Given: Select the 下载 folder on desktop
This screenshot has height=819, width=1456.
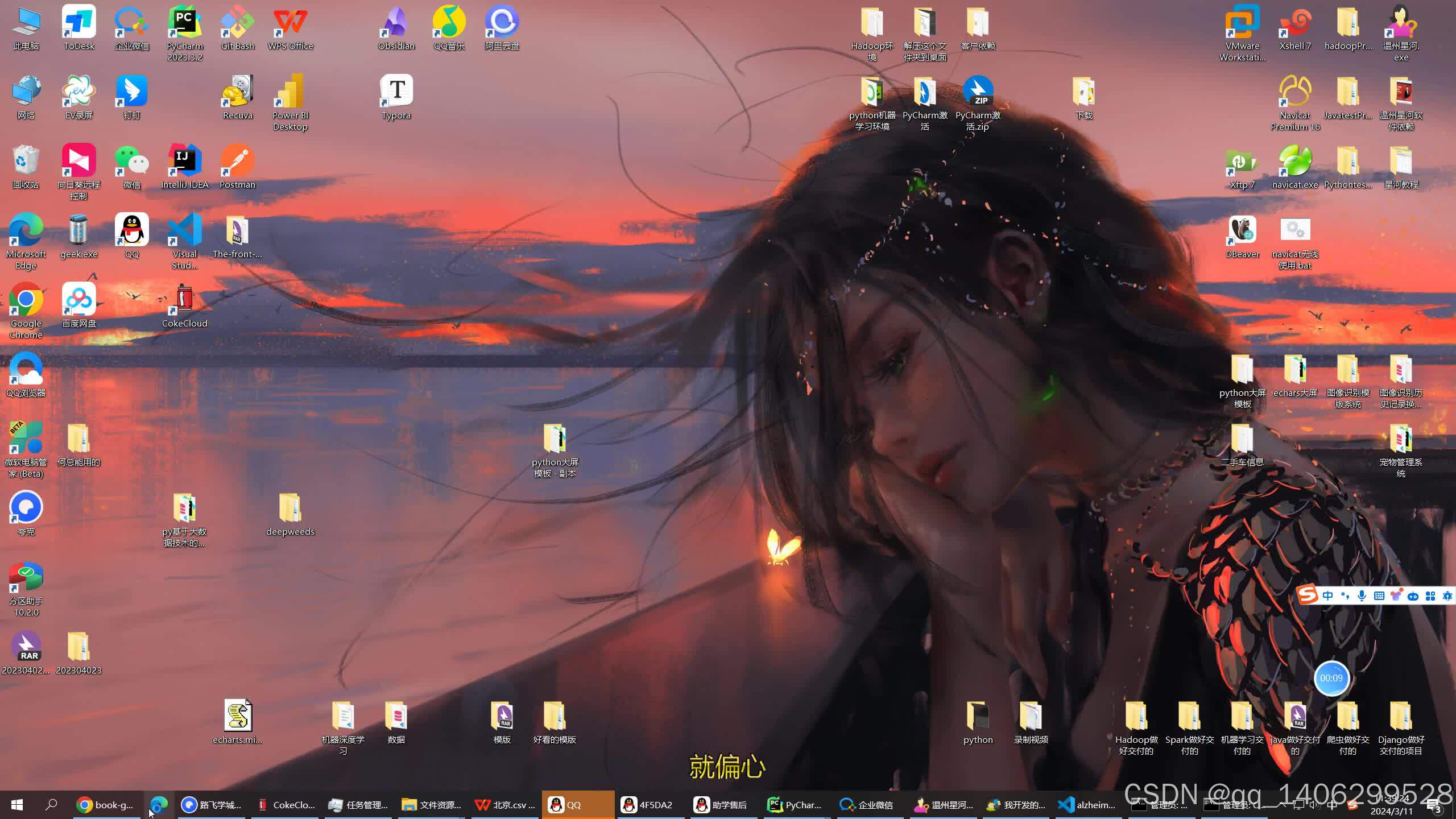Looking at the screenshot, I should [x=1084, y=98].
